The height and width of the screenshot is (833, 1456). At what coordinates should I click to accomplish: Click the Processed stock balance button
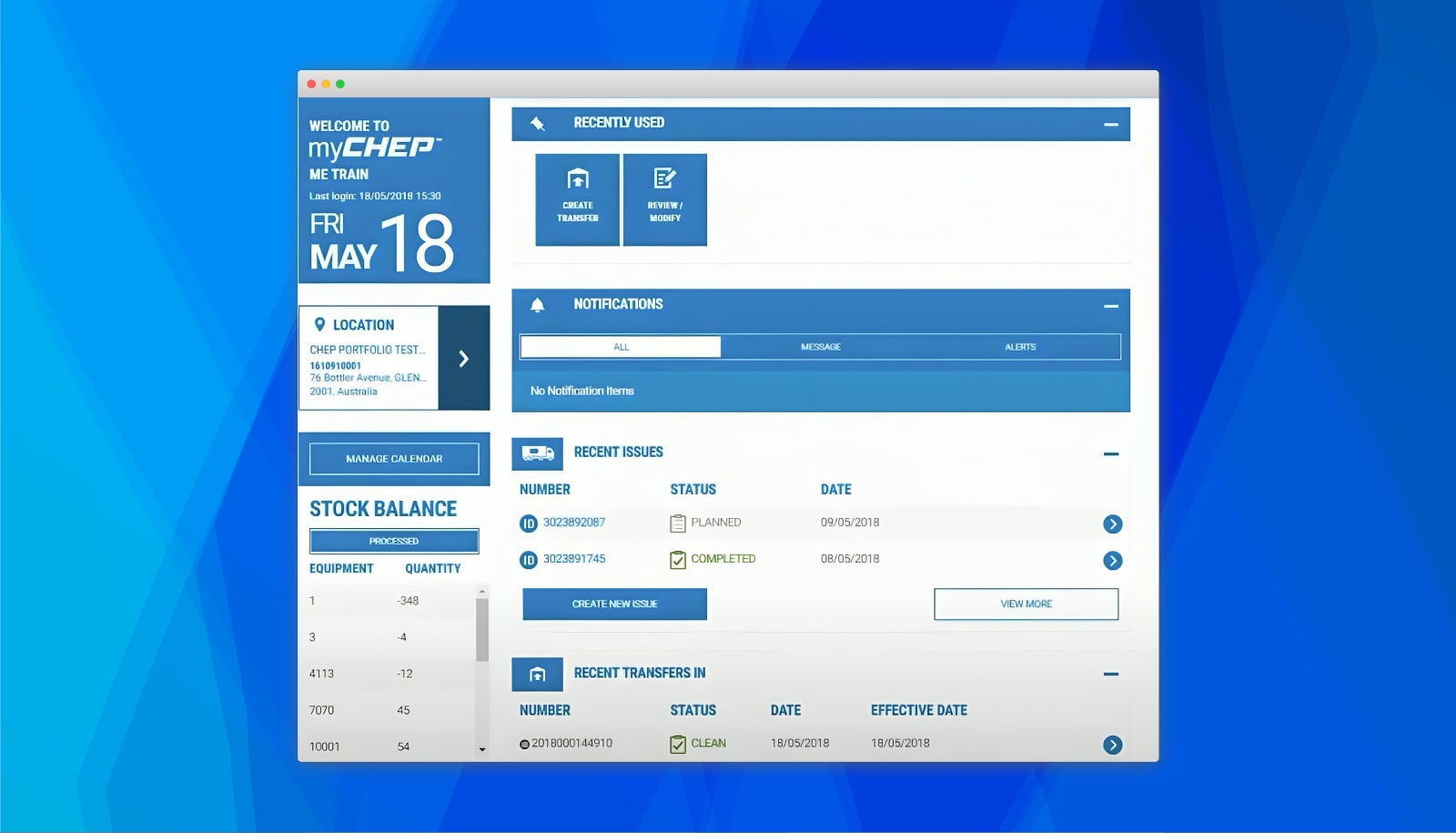pos(394,541)
